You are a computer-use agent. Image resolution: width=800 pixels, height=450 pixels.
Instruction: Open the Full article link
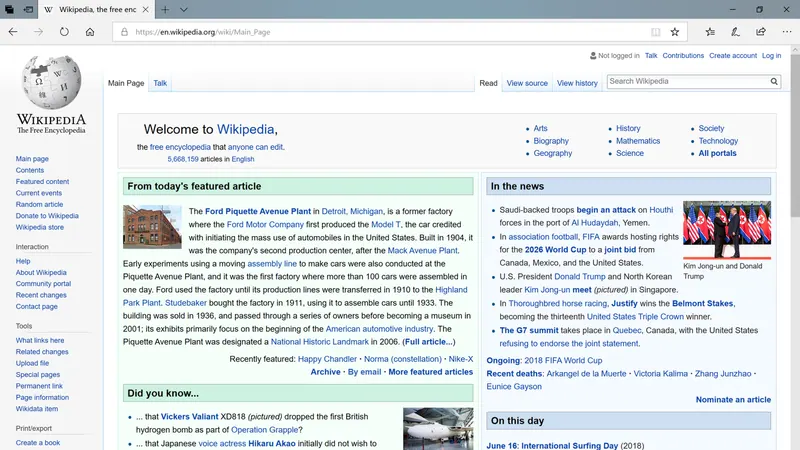coord(427,342)
